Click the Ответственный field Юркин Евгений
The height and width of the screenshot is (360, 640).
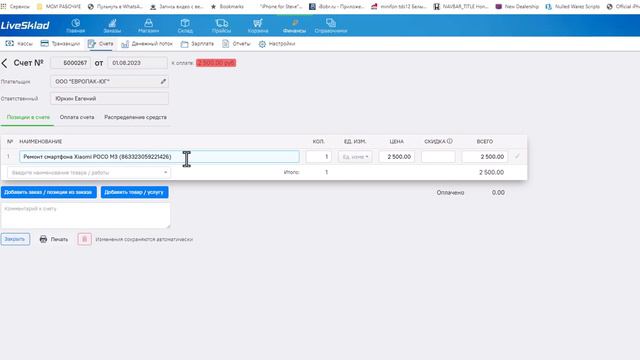(109, 98)
